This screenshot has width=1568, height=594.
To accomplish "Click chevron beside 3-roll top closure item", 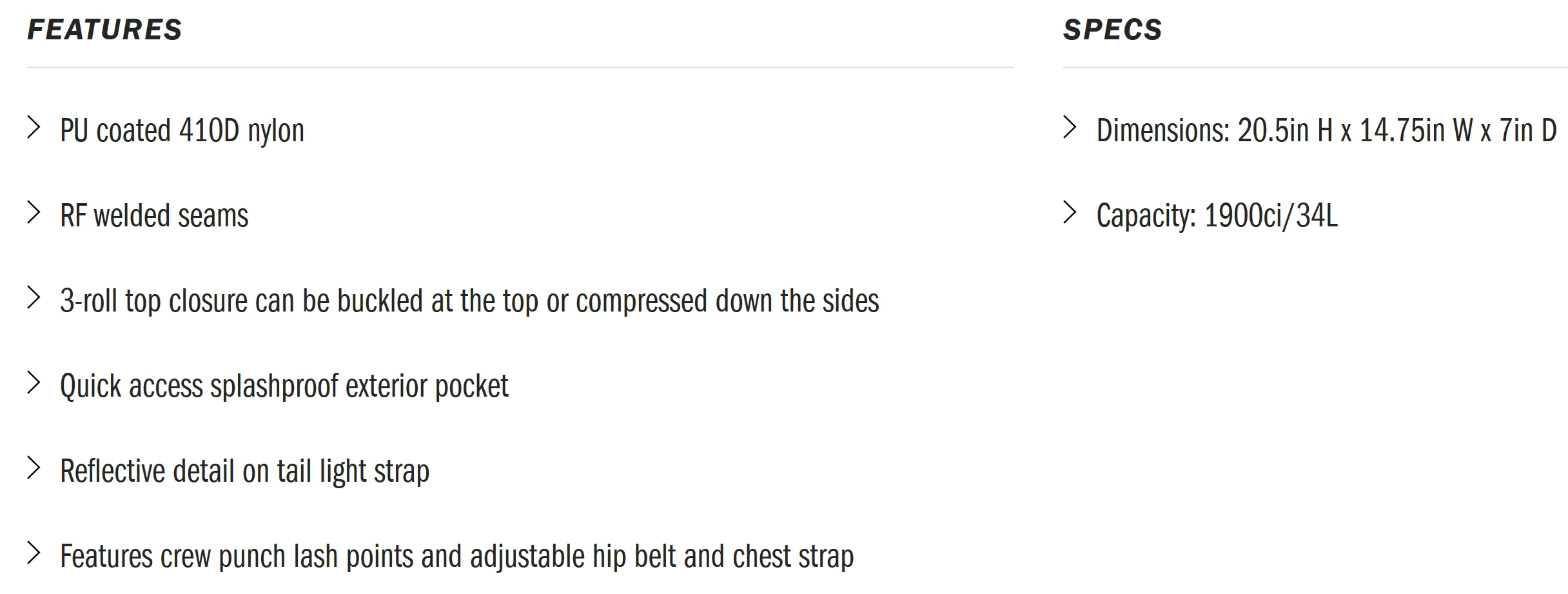I will (34, 298).
